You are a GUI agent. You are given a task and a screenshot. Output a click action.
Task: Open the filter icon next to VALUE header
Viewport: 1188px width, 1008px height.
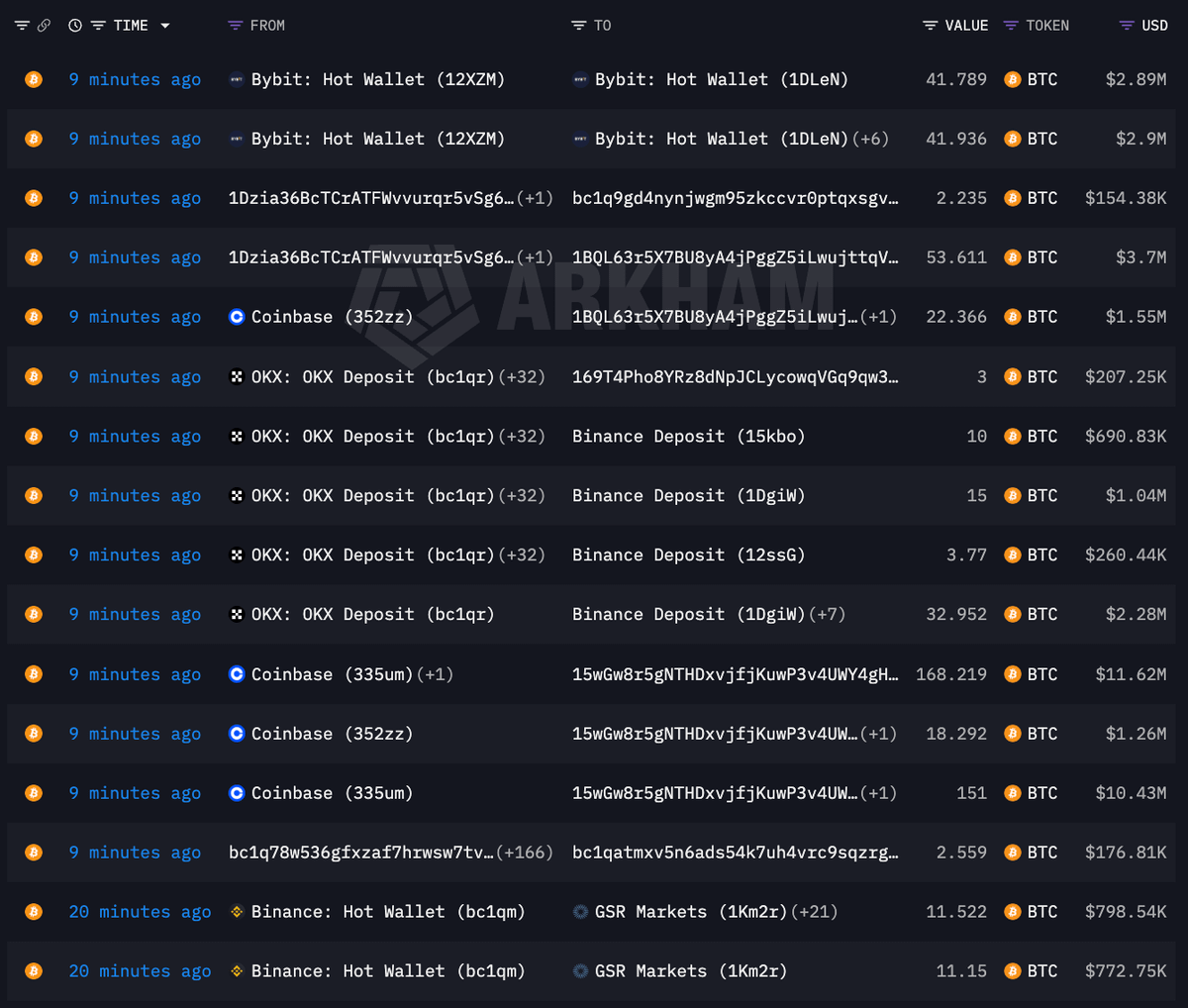coord(930,26)
